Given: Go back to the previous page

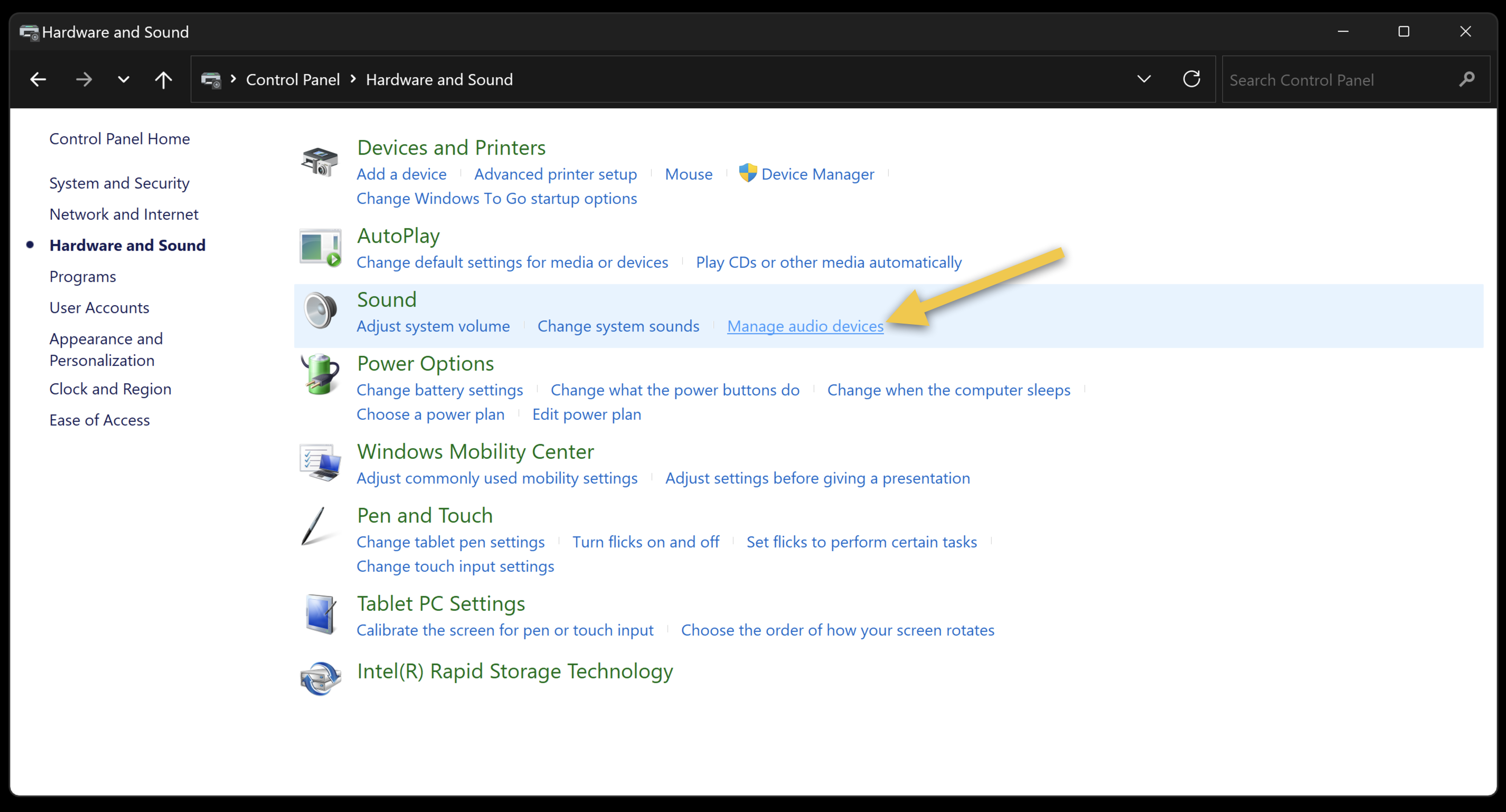Looking at the screenshot, I should click(x=38, y=80).
